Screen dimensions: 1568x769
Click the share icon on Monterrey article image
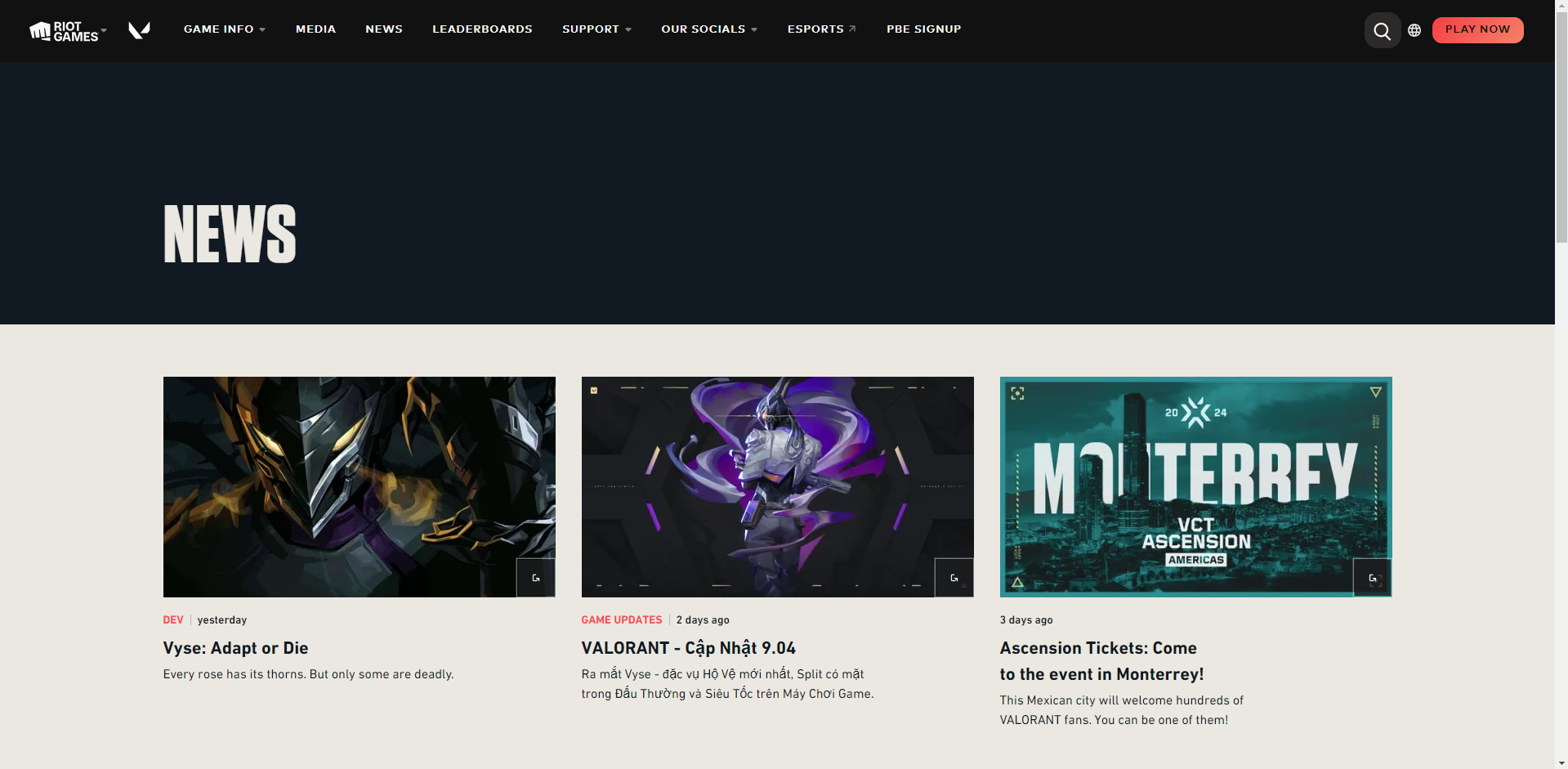(x=1373, y=578)
